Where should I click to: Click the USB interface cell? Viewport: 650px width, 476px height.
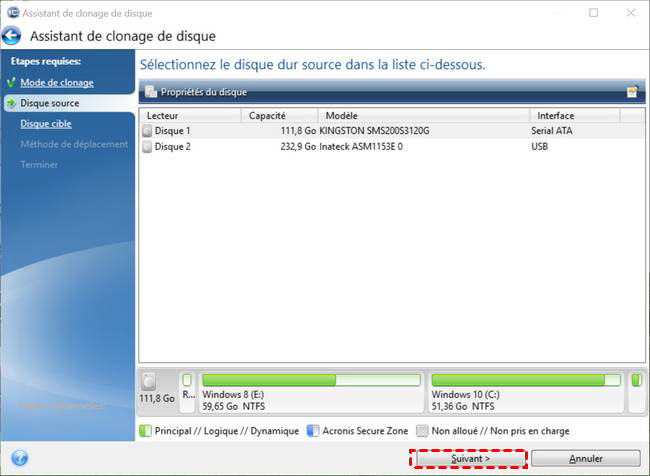540,147
